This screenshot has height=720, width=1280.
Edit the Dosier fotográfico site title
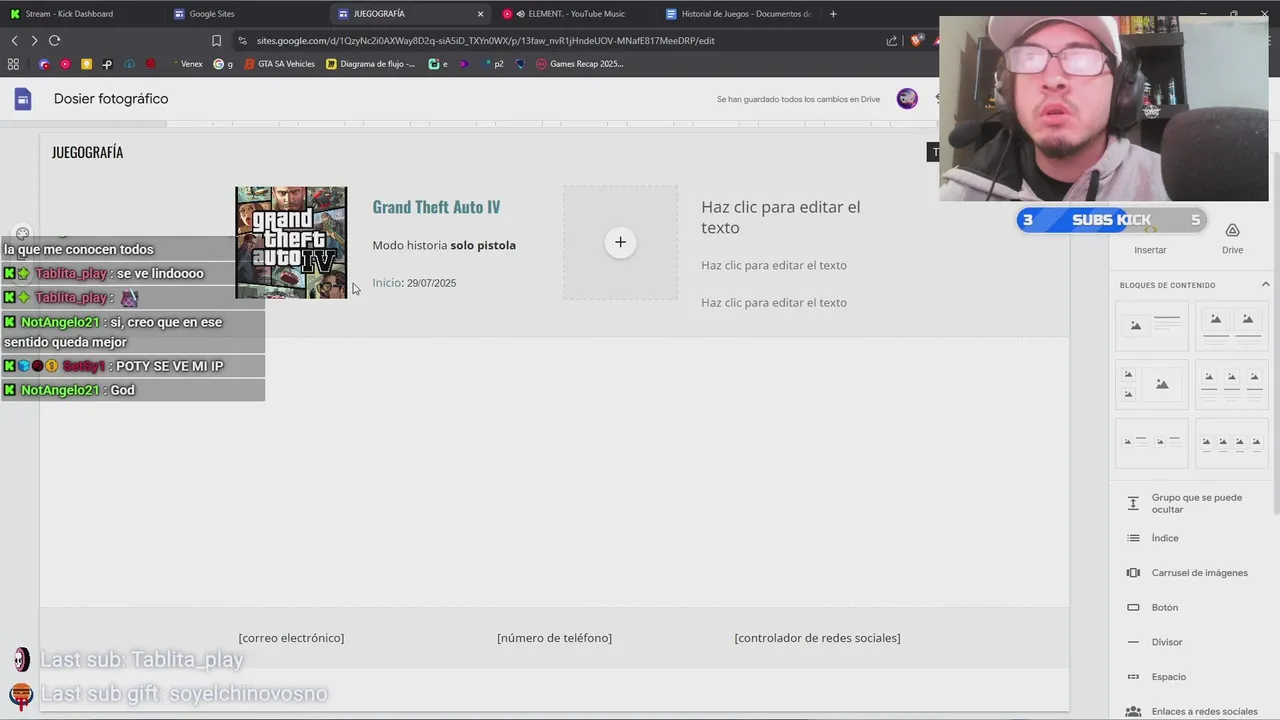tap(111, 99)
